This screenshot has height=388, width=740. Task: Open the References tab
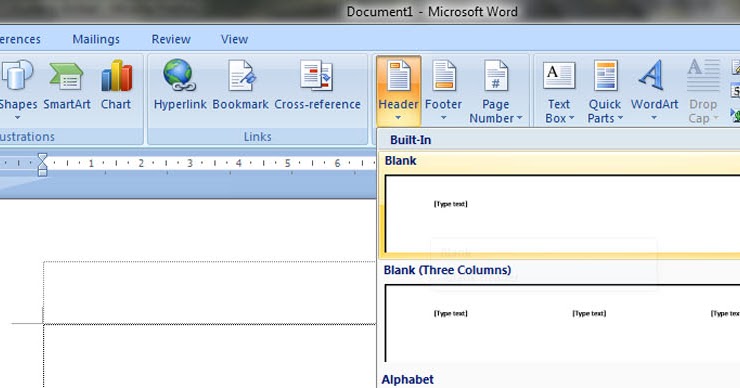point(20,39)
